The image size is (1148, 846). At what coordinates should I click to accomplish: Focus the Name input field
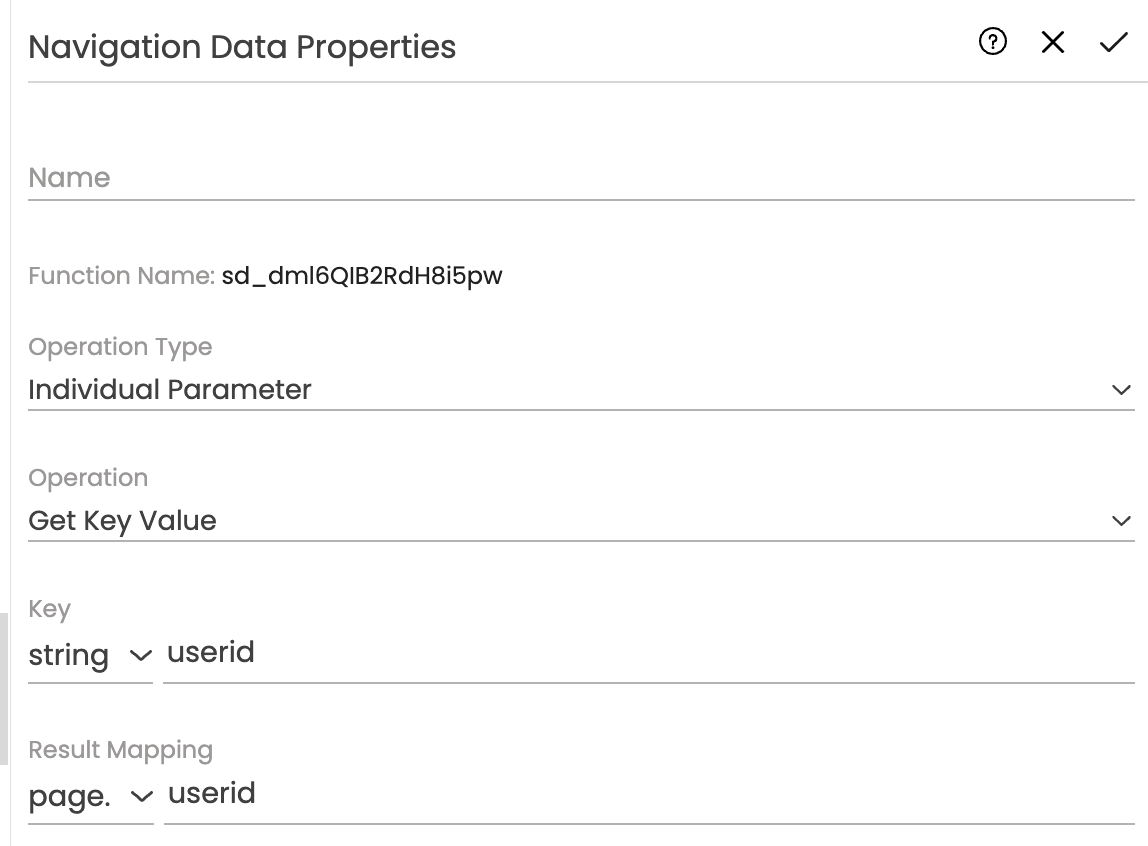coord(581,178)
